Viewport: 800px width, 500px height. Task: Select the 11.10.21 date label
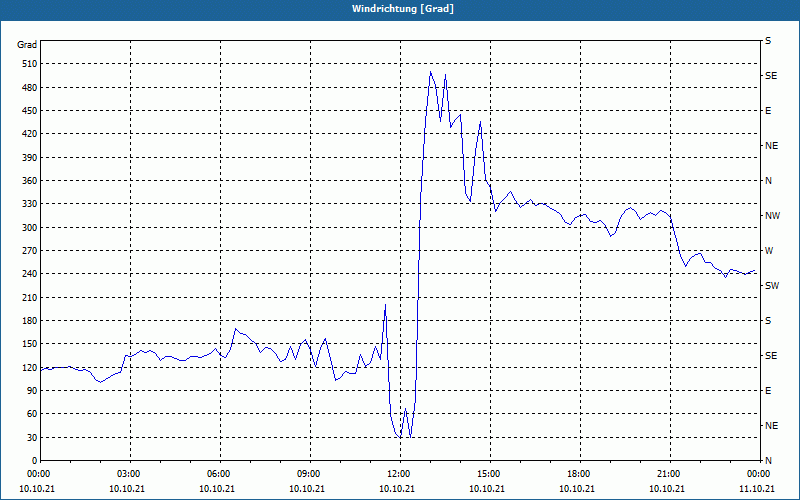(x=757, y=489)
